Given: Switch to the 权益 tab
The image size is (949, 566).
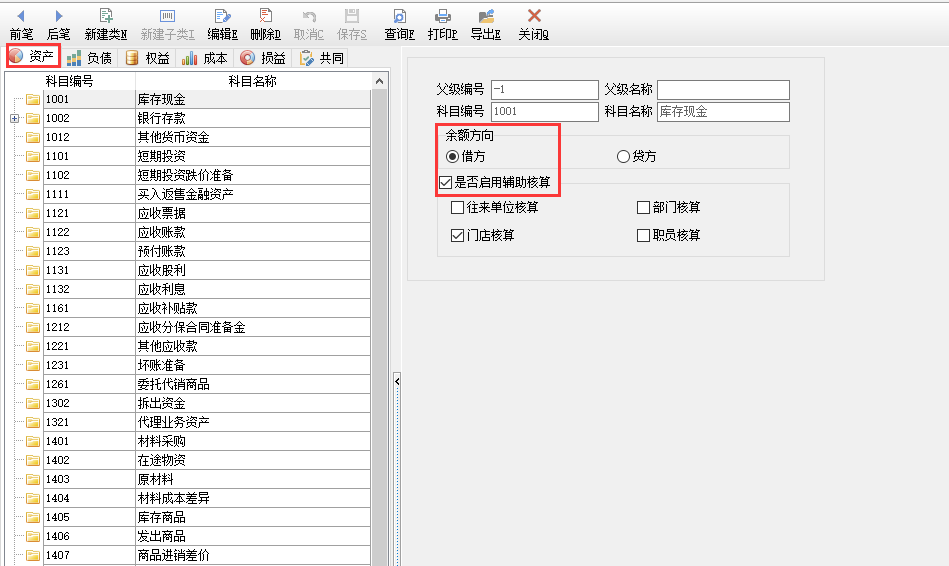Looking at the screenshot, I should click(x=147, y=58).
